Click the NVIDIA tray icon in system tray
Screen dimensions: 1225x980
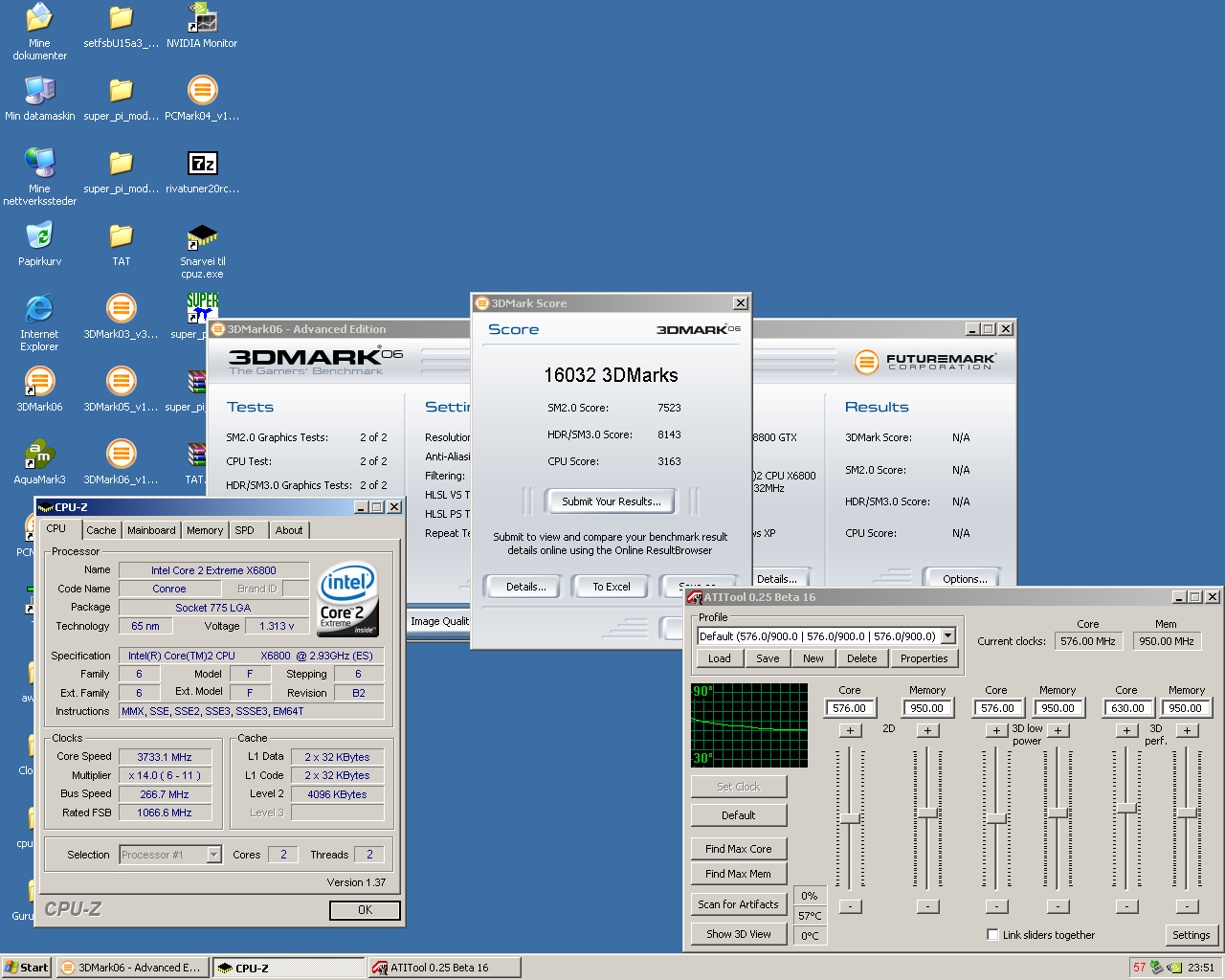1173,968
